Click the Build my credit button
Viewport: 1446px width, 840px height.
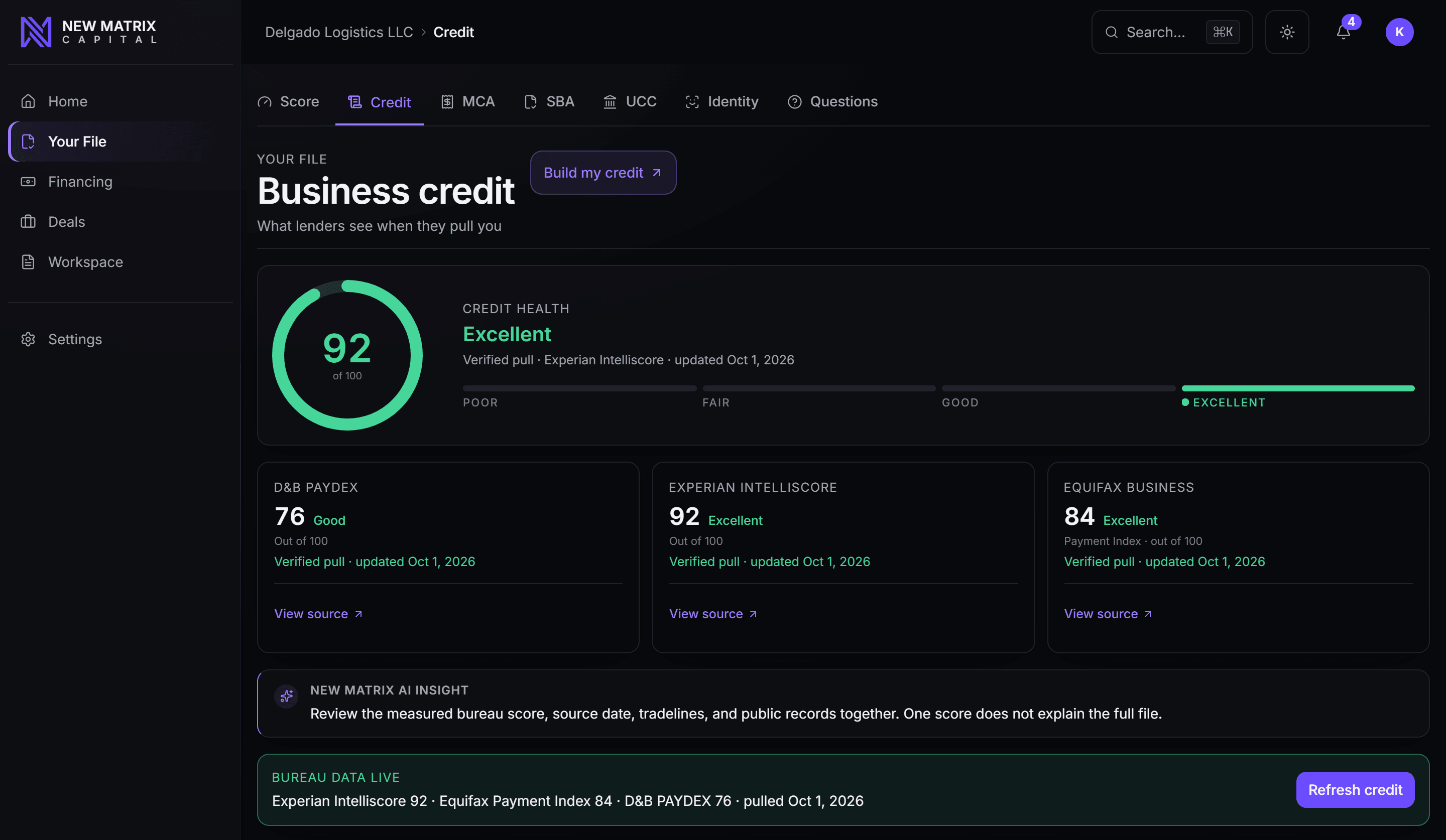[603, 173]
